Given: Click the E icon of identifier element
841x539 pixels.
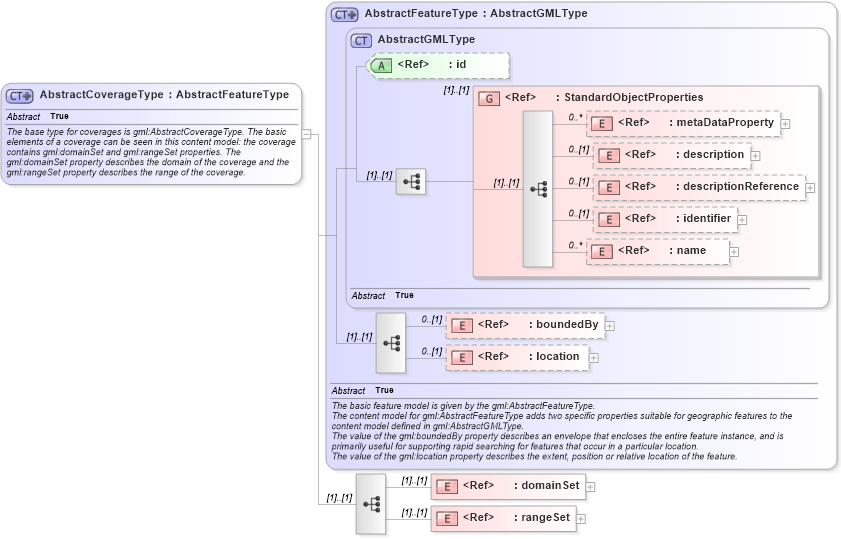Looking at the screenshot, I should click(x=609, y=220).
